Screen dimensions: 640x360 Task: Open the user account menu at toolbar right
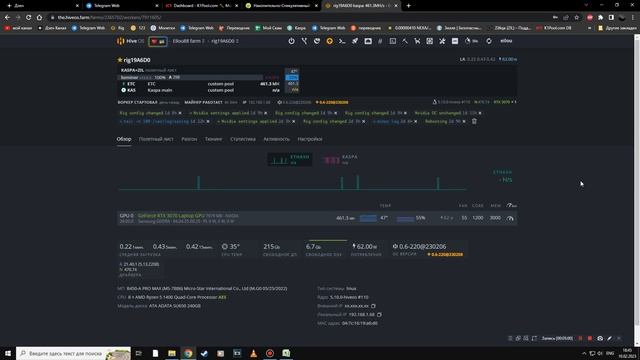coord(506,41)
